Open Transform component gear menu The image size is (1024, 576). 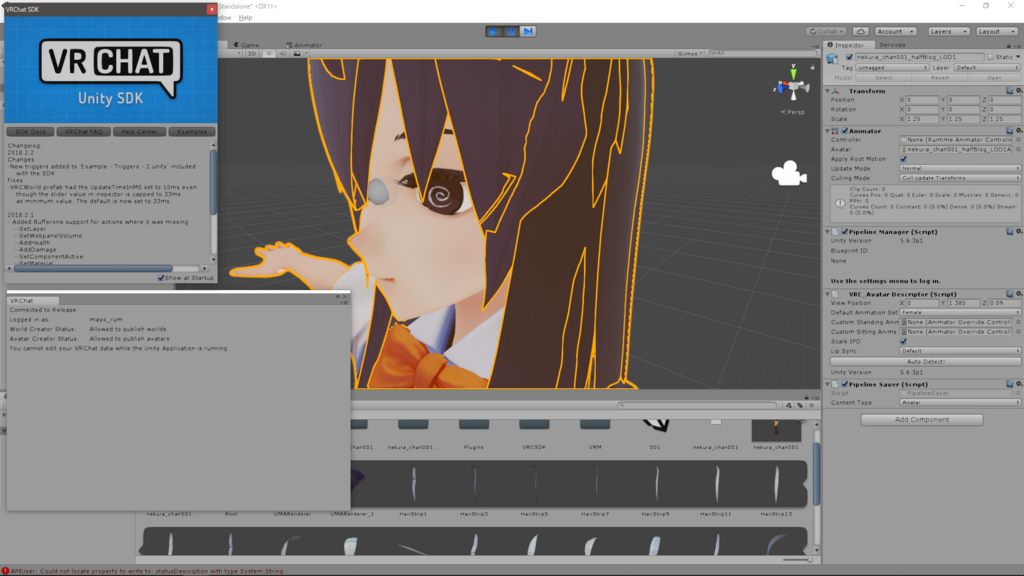point(1019,91)
